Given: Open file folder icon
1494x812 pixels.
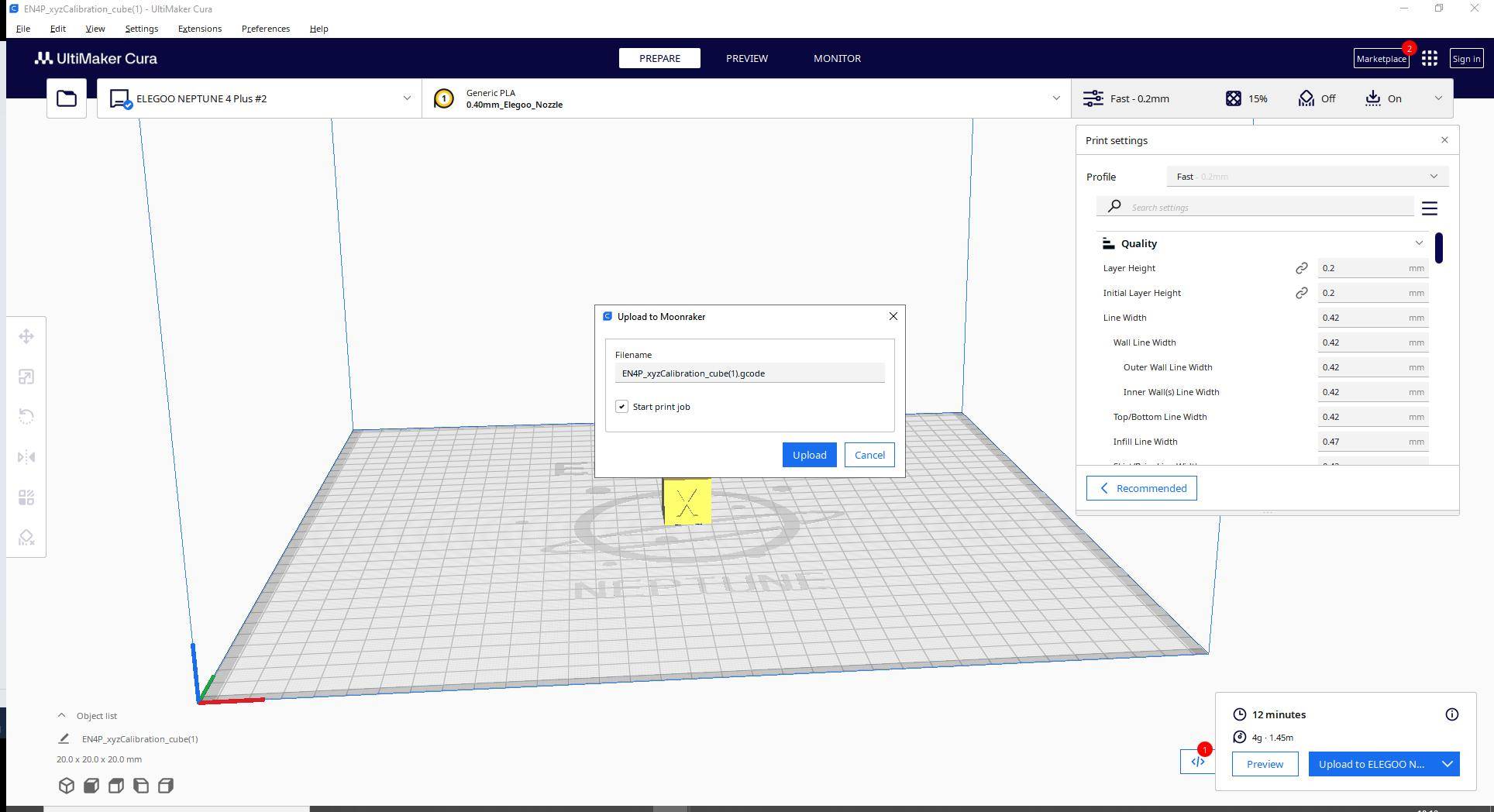Looking at the screenshot, I should coord(67,98).
